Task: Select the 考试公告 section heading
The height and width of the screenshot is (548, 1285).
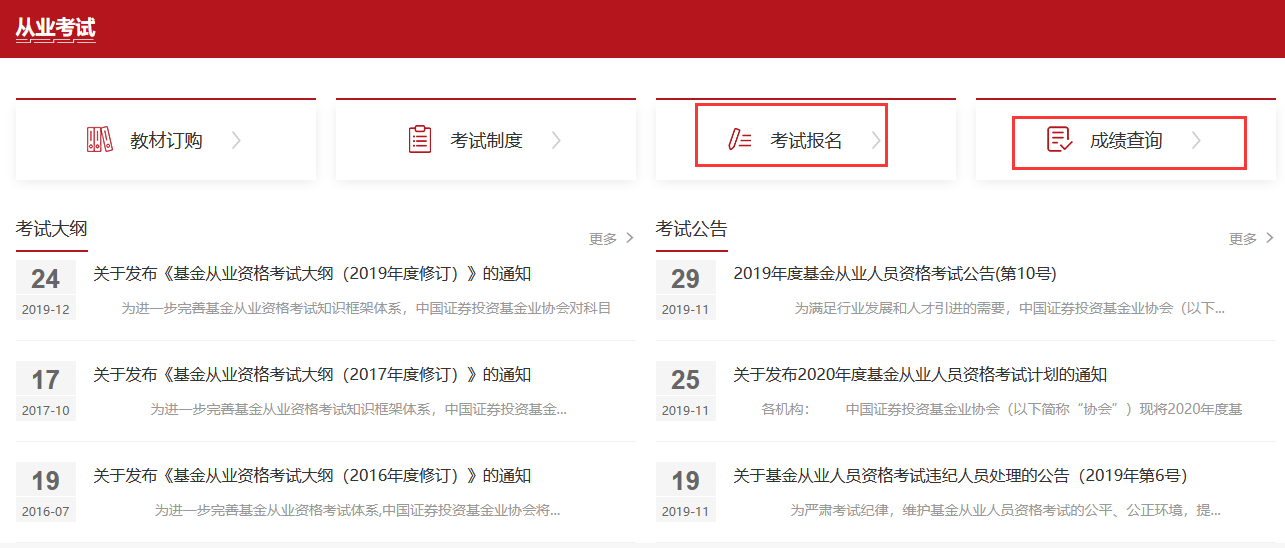Action: point(691,229)
